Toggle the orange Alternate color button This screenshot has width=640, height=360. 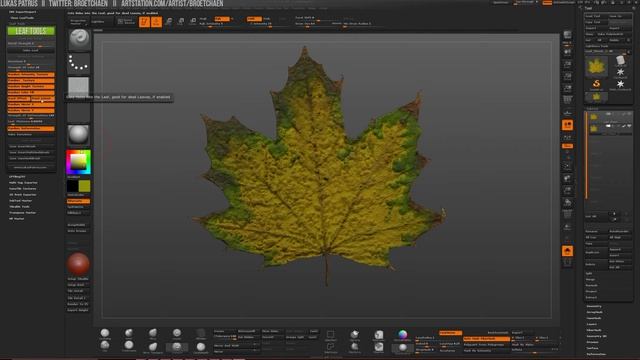pyautogui.click(x=78, y=201)
